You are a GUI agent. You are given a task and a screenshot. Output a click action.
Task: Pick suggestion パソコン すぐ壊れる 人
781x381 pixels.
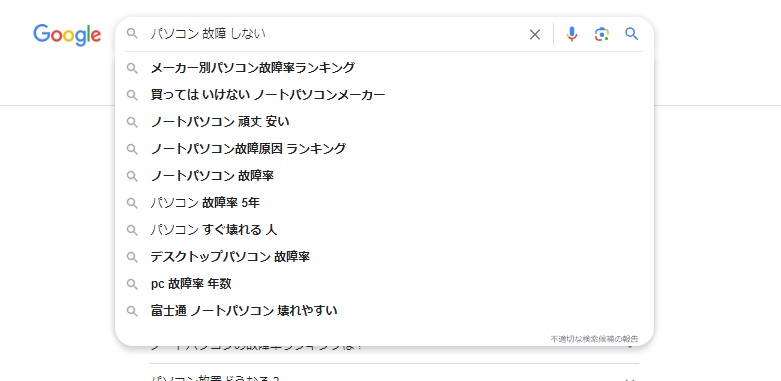[384, 230]
